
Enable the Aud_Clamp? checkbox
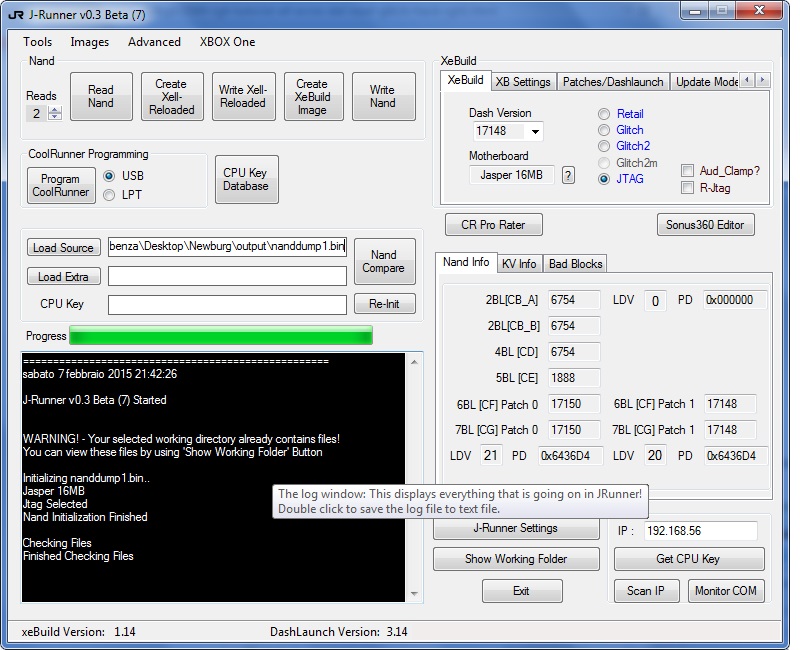(688, 170)
